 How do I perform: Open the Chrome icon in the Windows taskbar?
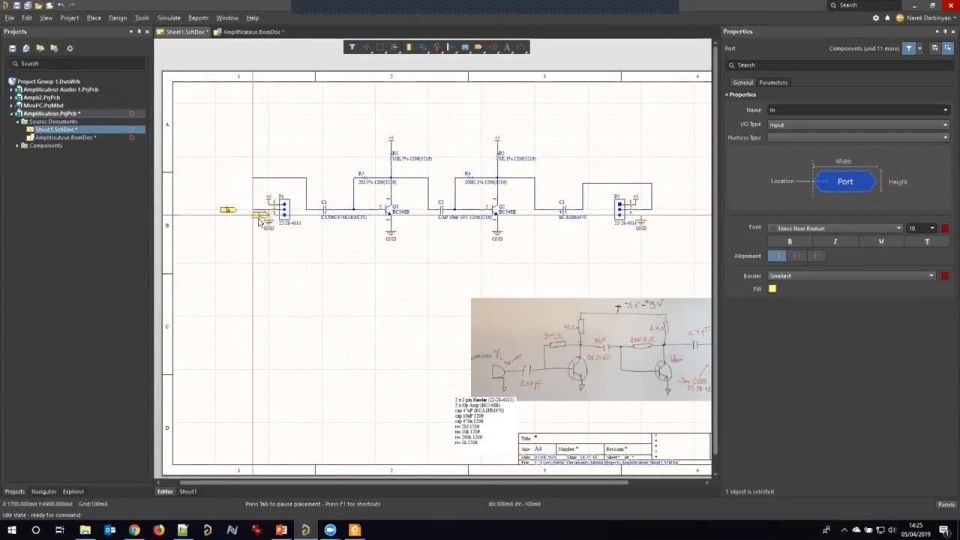point(134,530)
